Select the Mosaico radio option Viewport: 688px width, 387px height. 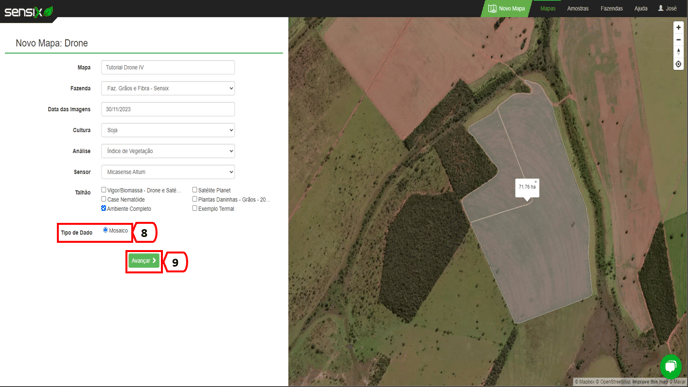pos(105,230)
